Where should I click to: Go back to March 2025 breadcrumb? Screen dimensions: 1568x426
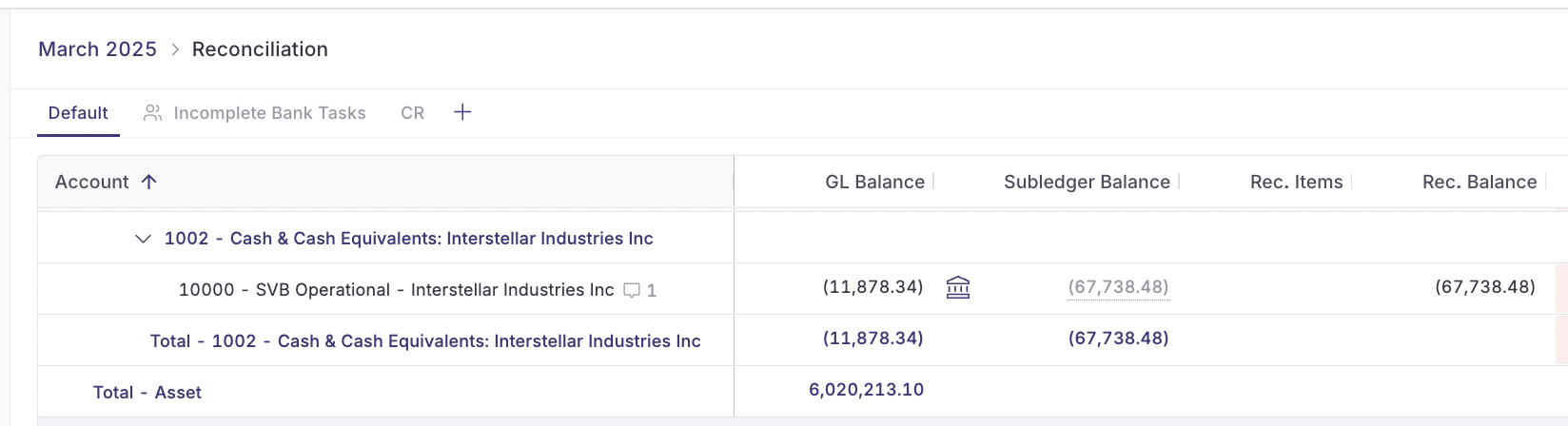point(97,49)
